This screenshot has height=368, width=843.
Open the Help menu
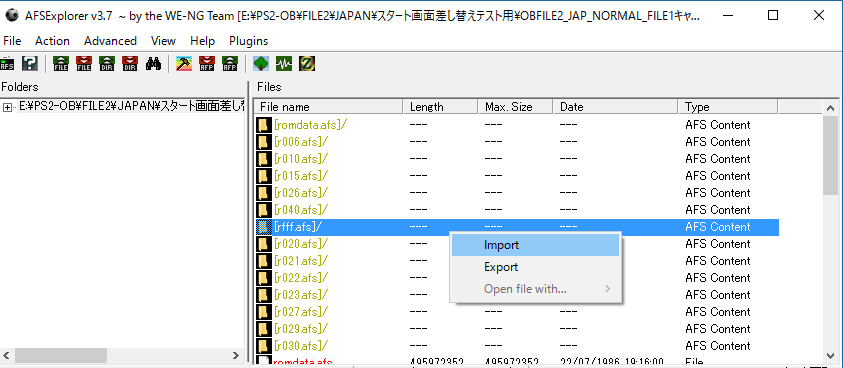(x=202, y=41)
